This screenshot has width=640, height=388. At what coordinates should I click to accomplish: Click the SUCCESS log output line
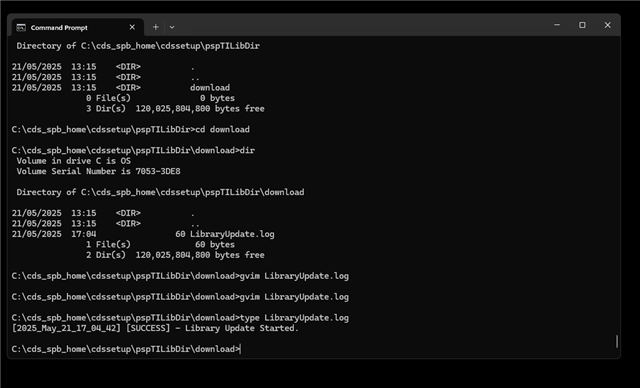coord(155,328)
